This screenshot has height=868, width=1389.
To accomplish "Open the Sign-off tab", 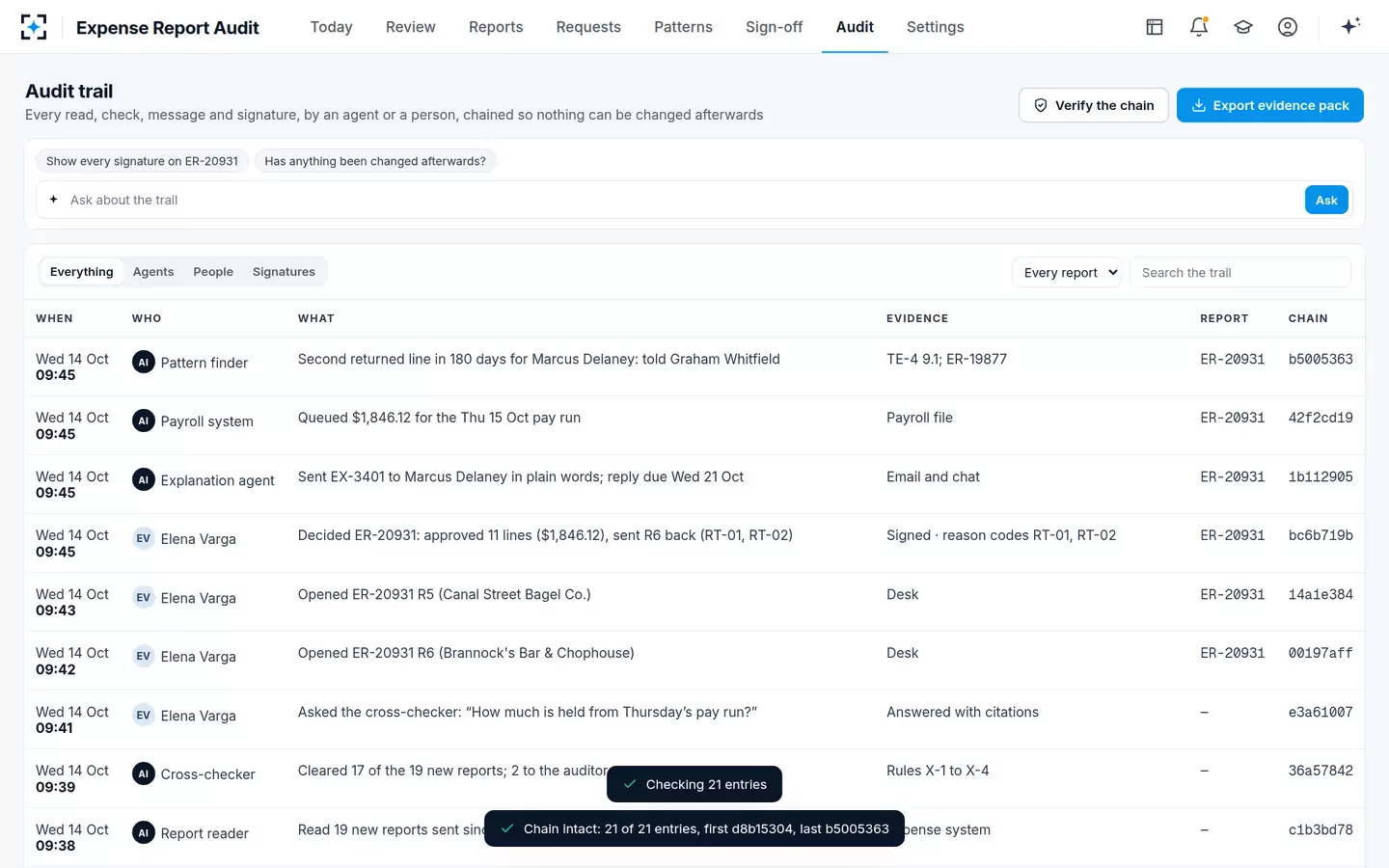I will (774, 27).
